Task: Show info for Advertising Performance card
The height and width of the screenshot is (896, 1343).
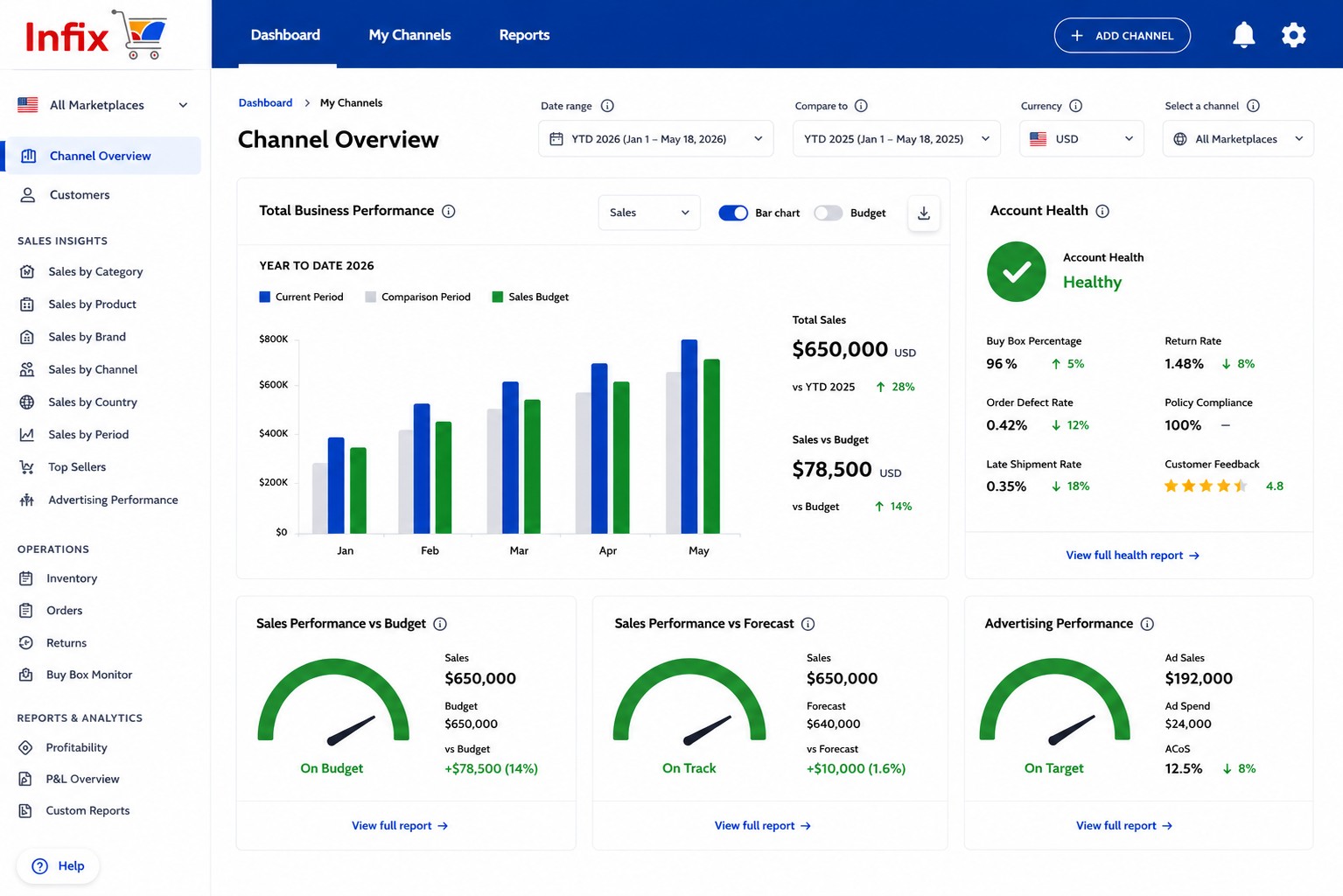Action: click(x=1147, y=624)
